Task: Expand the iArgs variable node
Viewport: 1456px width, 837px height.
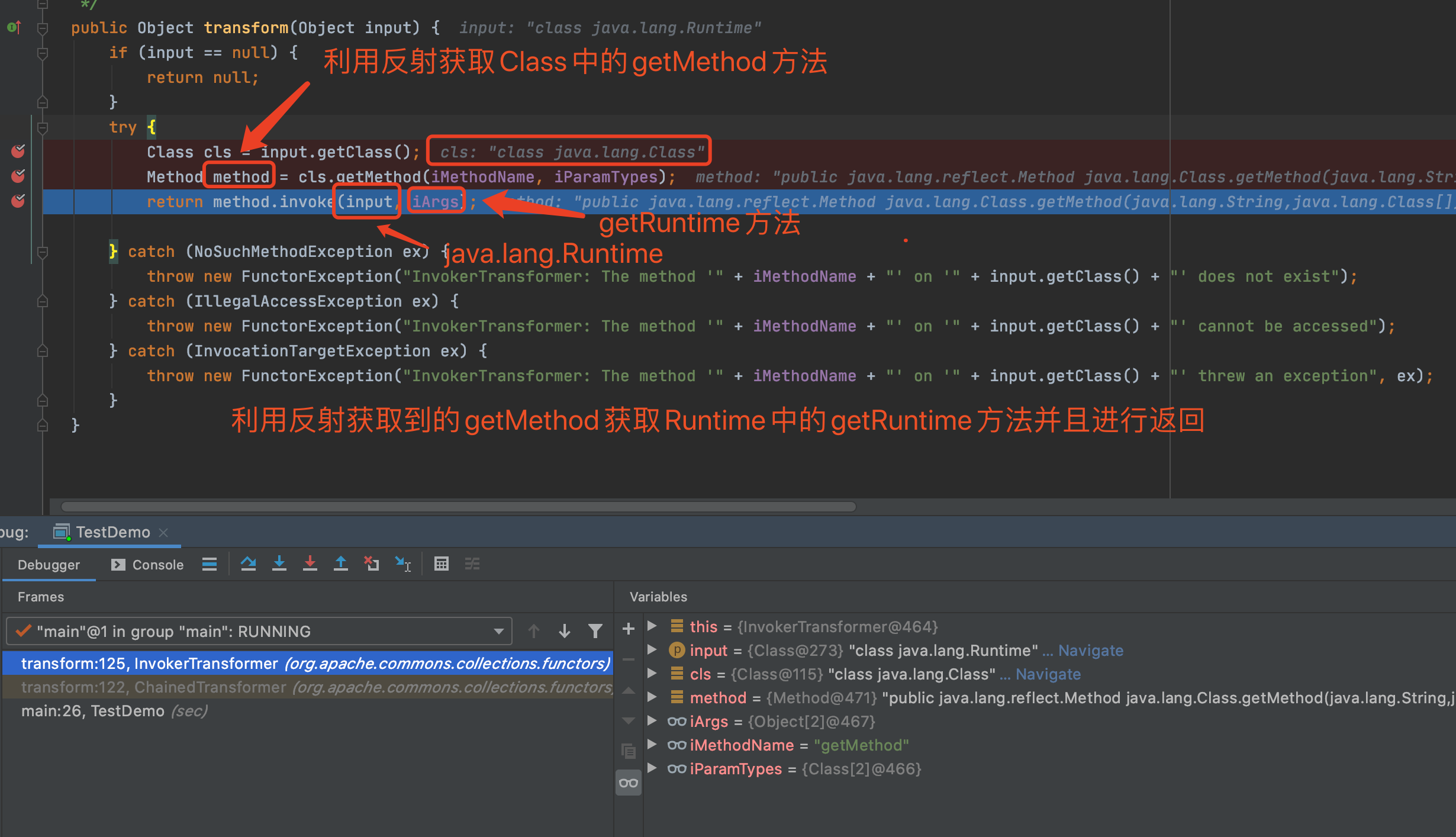Action: pyautogui.click(x=652, y=721)
